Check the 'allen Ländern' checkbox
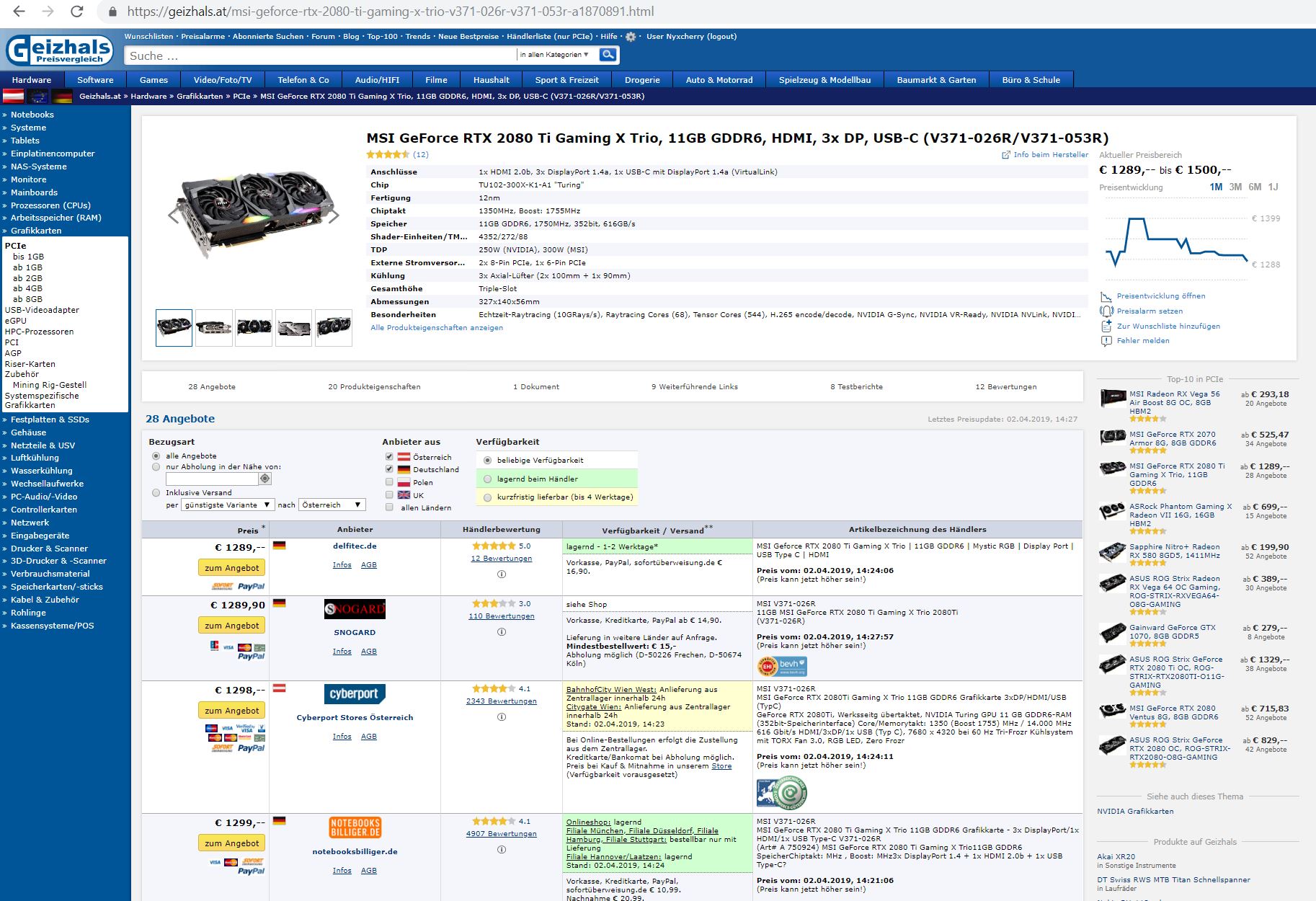Image resolution: width=1316 pixels, height=901 pixels. 389,507
